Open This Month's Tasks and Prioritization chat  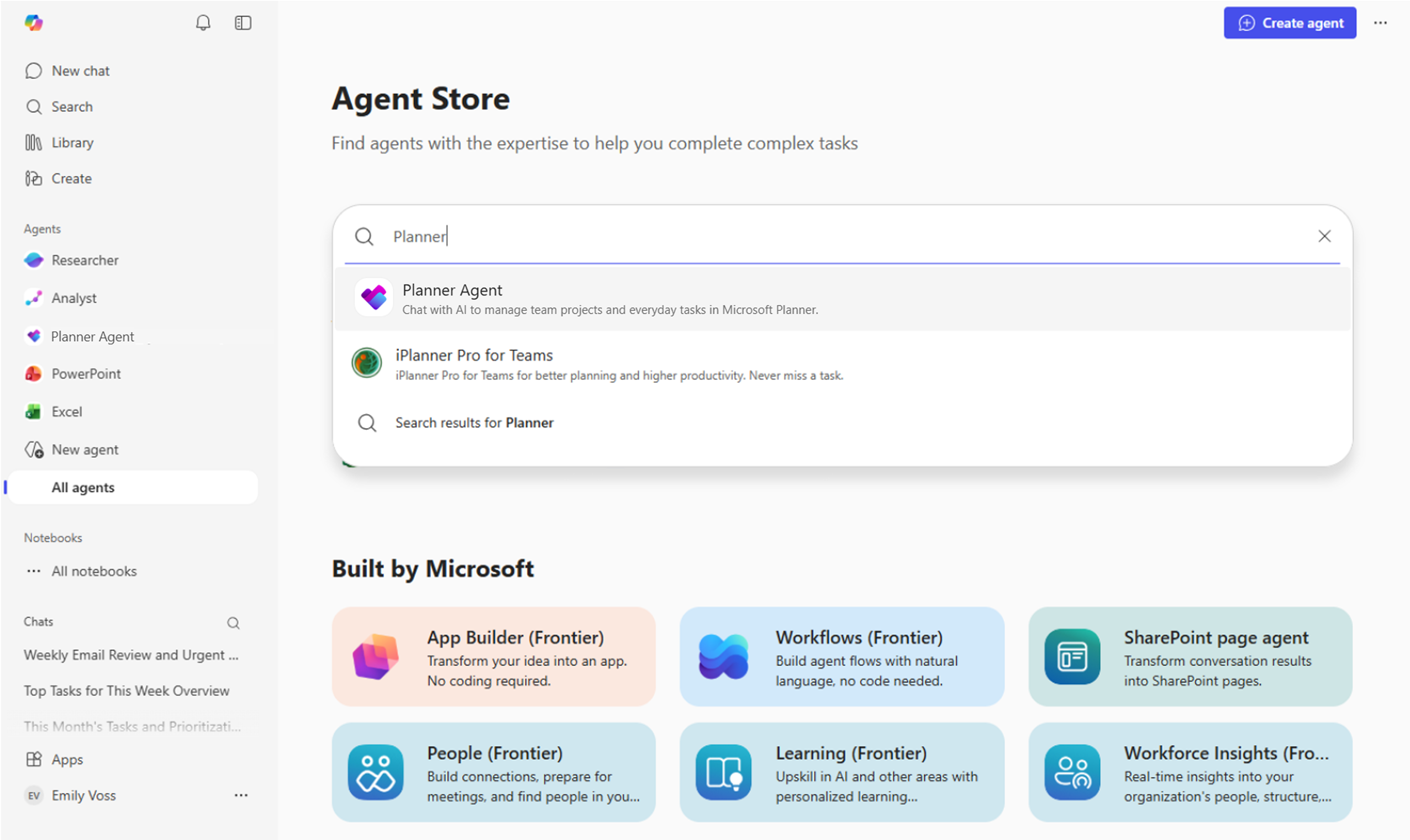tap(133, 726)
